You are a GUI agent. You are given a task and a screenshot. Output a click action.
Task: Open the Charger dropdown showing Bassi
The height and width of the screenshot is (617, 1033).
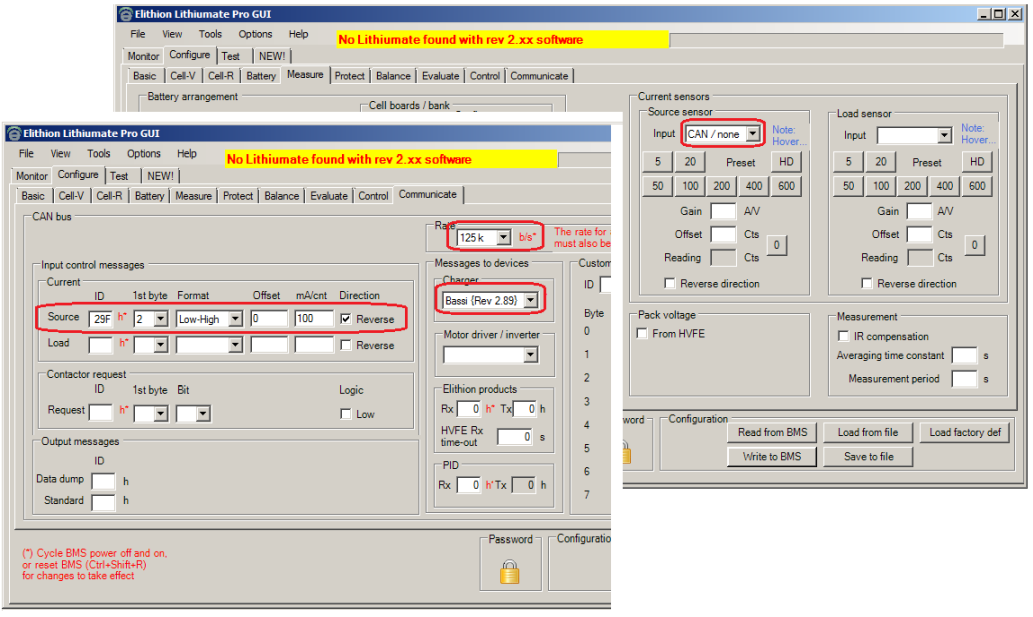click(x=531, y=300)
